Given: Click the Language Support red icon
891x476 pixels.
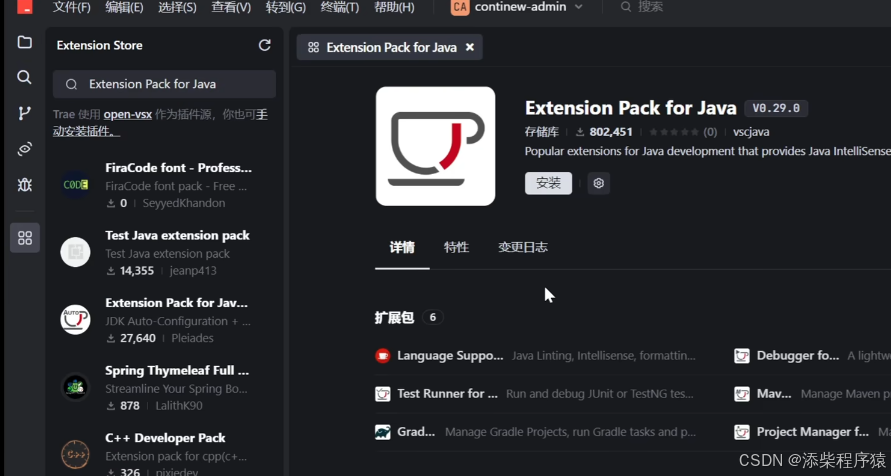Looking at the screenshot, I should (383, 356).
